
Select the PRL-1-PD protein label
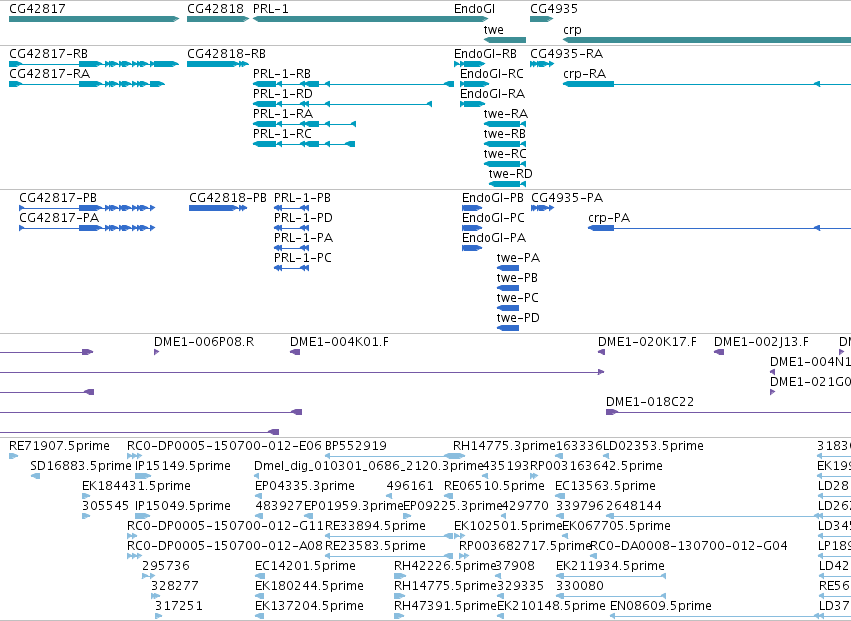(x=303, y=218)
